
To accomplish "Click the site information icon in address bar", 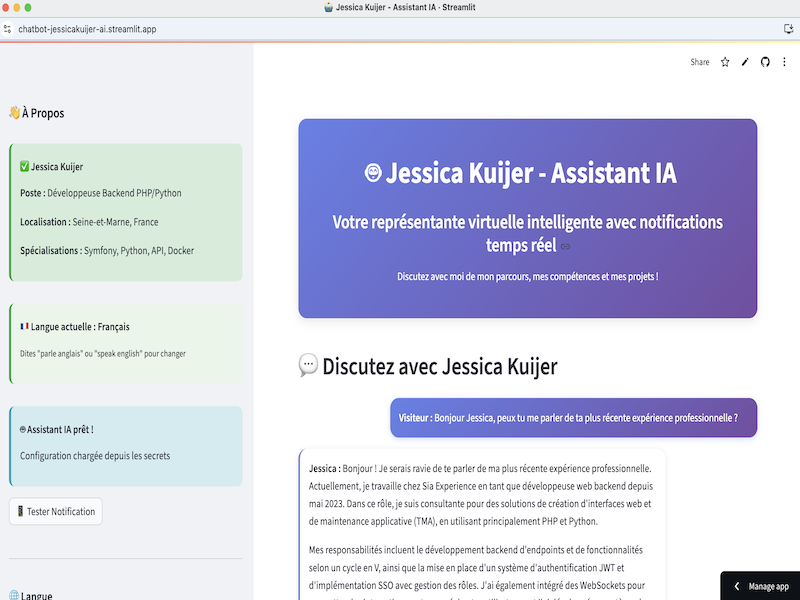I will point(8,29).
